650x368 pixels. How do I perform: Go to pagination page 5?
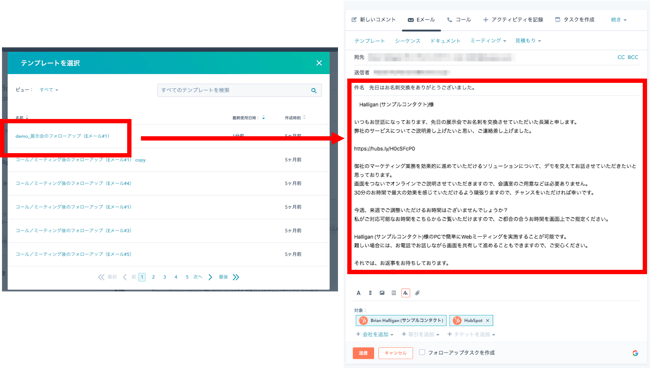(x=187, y=277)
